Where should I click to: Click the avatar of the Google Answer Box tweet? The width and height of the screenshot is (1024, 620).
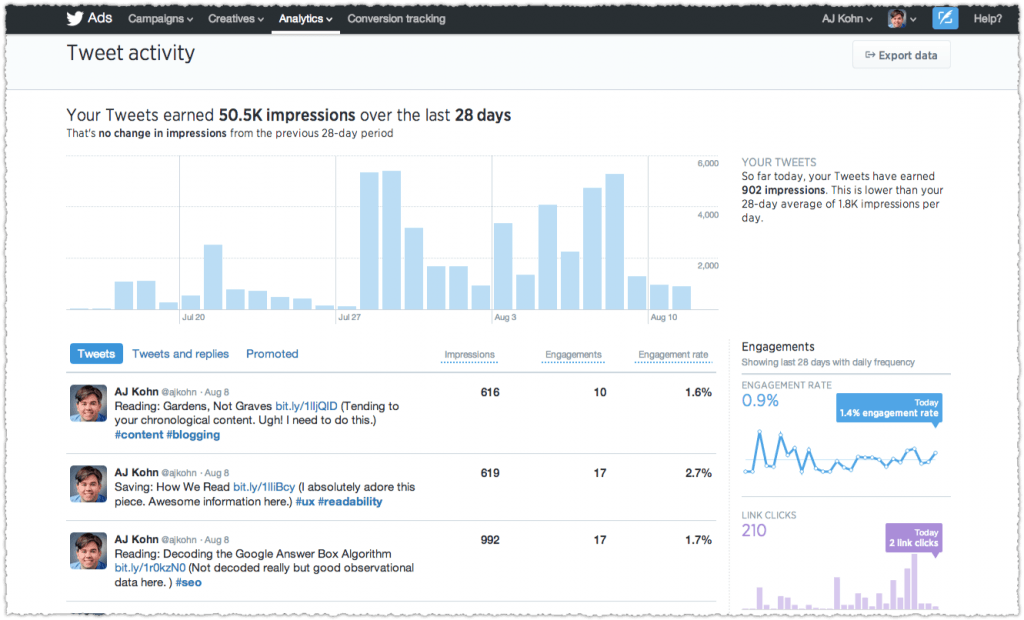pyautogui.click(x=88, y=551)
